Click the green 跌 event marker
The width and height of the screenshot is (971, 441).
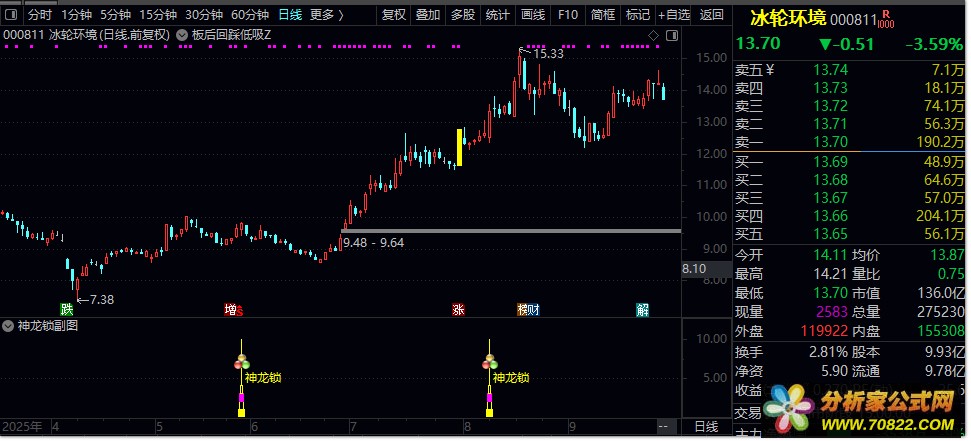(66, 310)
